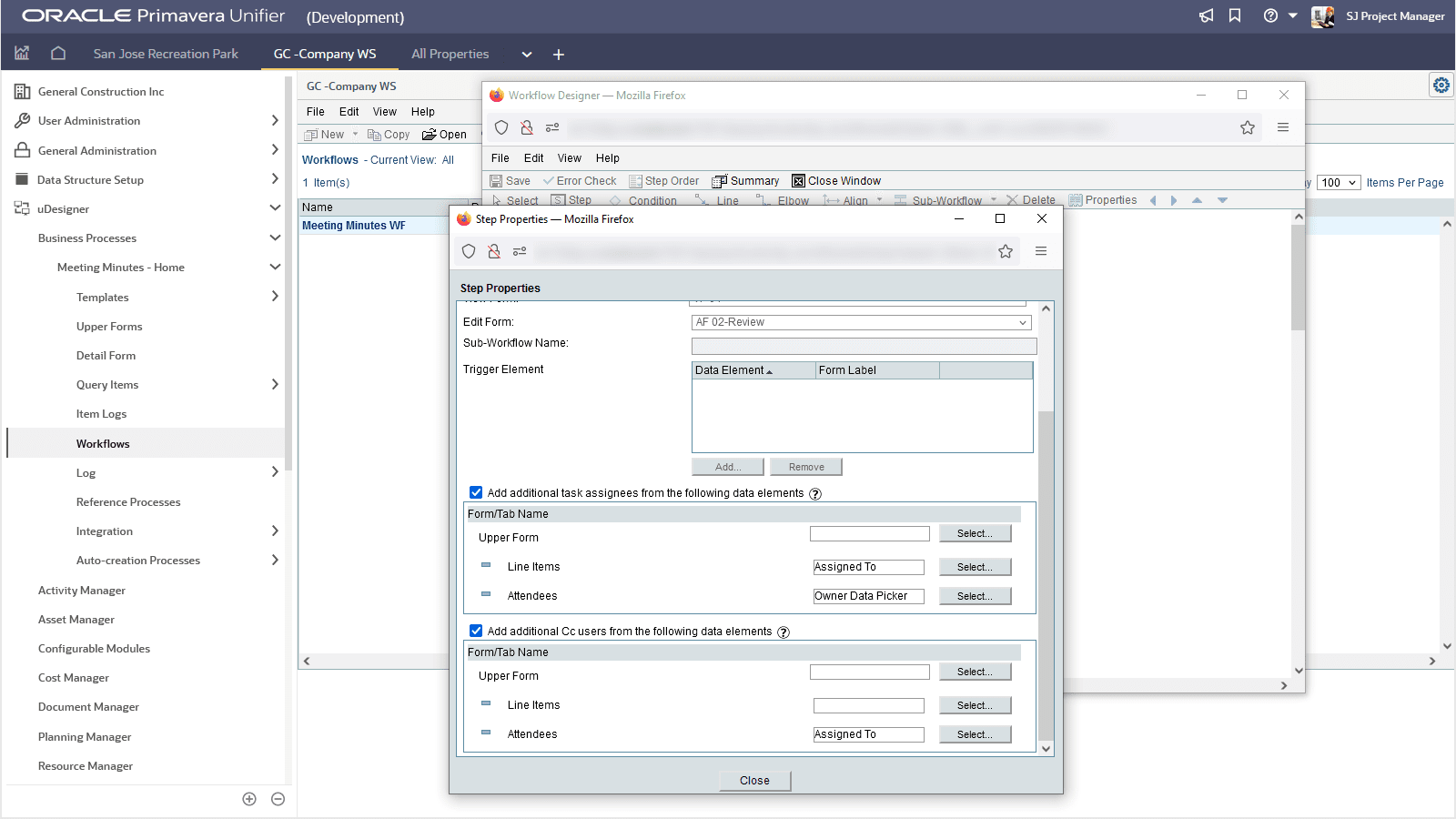Expand the Query Items section in uDesigner
This screenshot has width=1456, height=819.
click(274, 384)
